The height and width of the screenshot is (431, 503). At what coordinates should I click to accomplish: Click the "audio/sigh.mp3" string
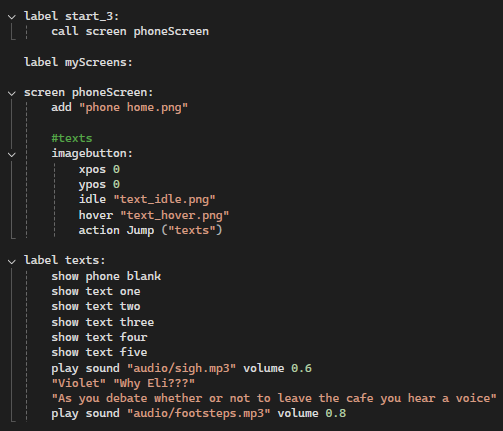182,368
